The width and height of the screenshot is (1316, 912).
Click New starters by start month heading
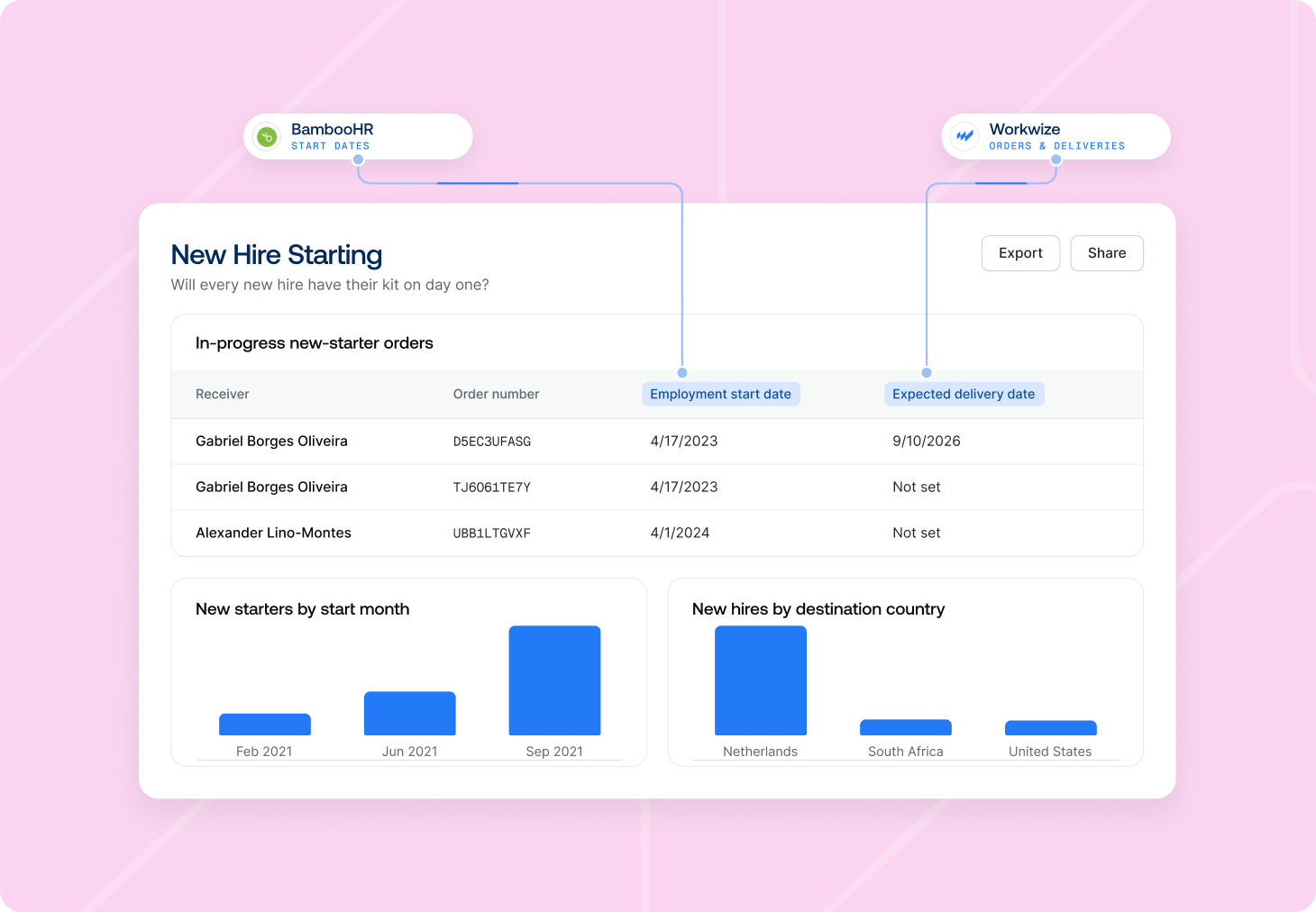point(303,609)
